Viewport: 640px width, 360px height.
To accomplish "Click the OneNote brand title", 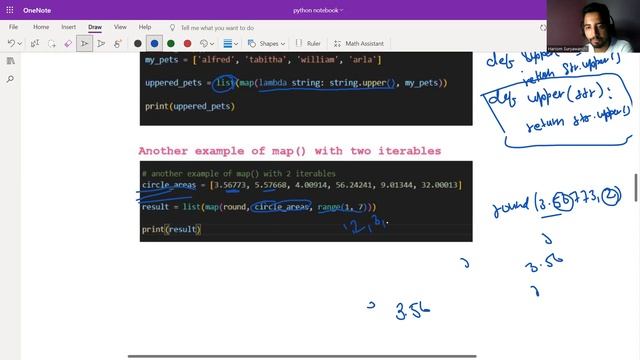I will pos(37,11).
